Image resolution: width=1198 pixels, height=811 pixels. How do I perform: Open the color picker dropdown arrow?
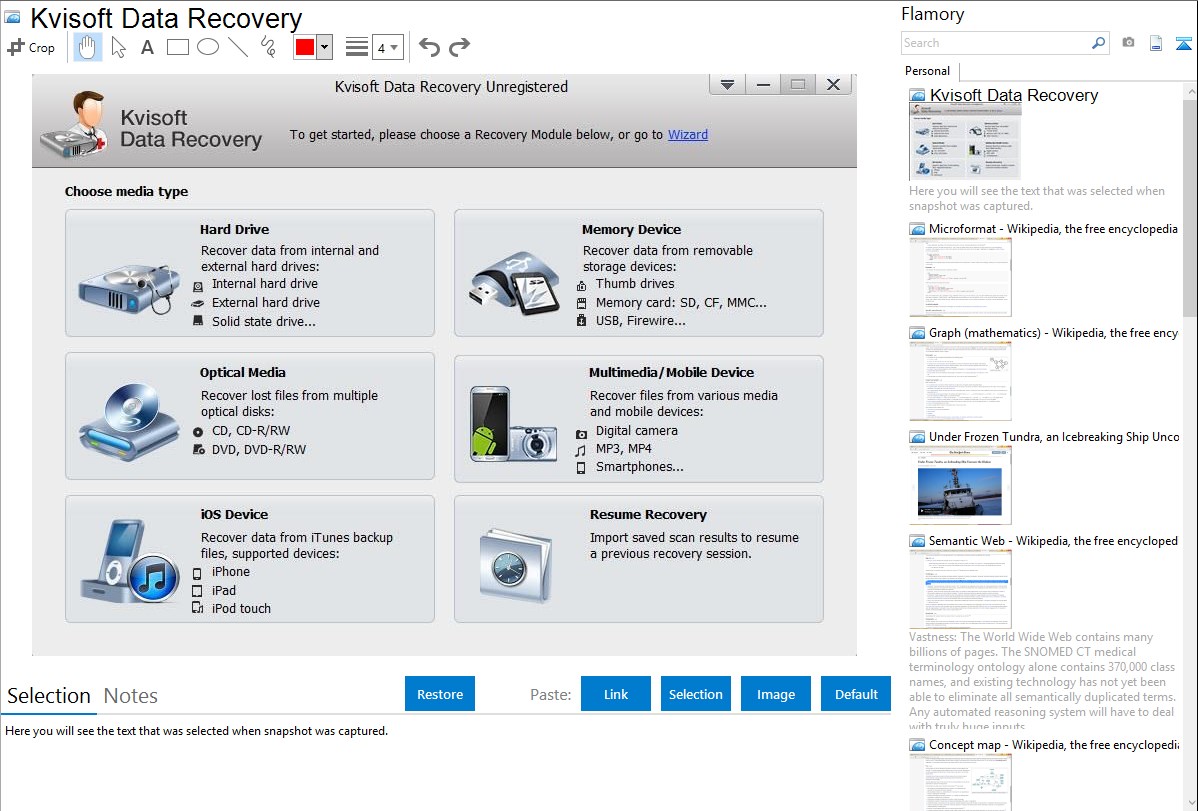pyautogui.click(x=324, y=47)
